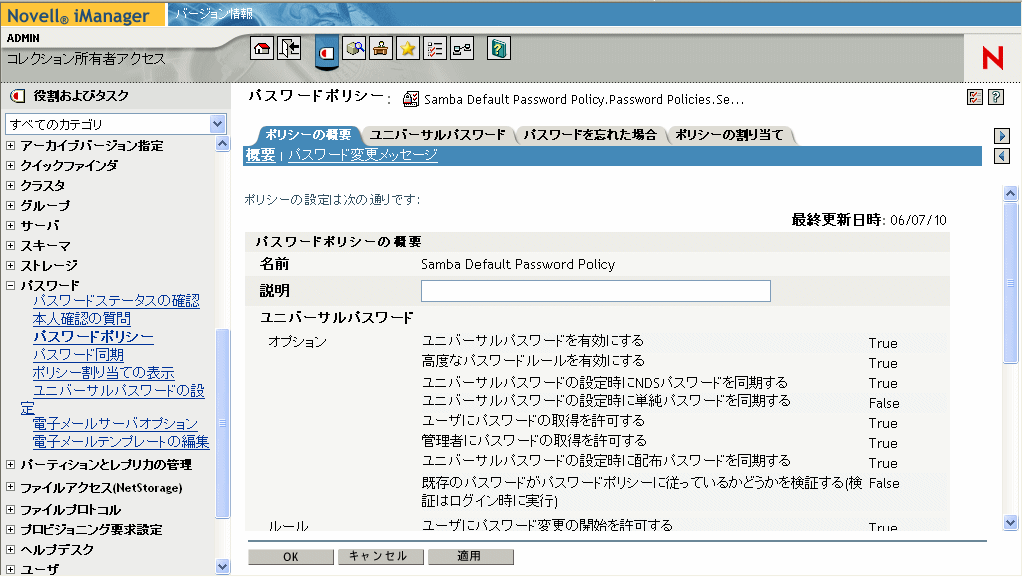The image size is (1022, 577).
Task: Expand プロビジョニング要求設定 node
Action: [x=10, y=529]
